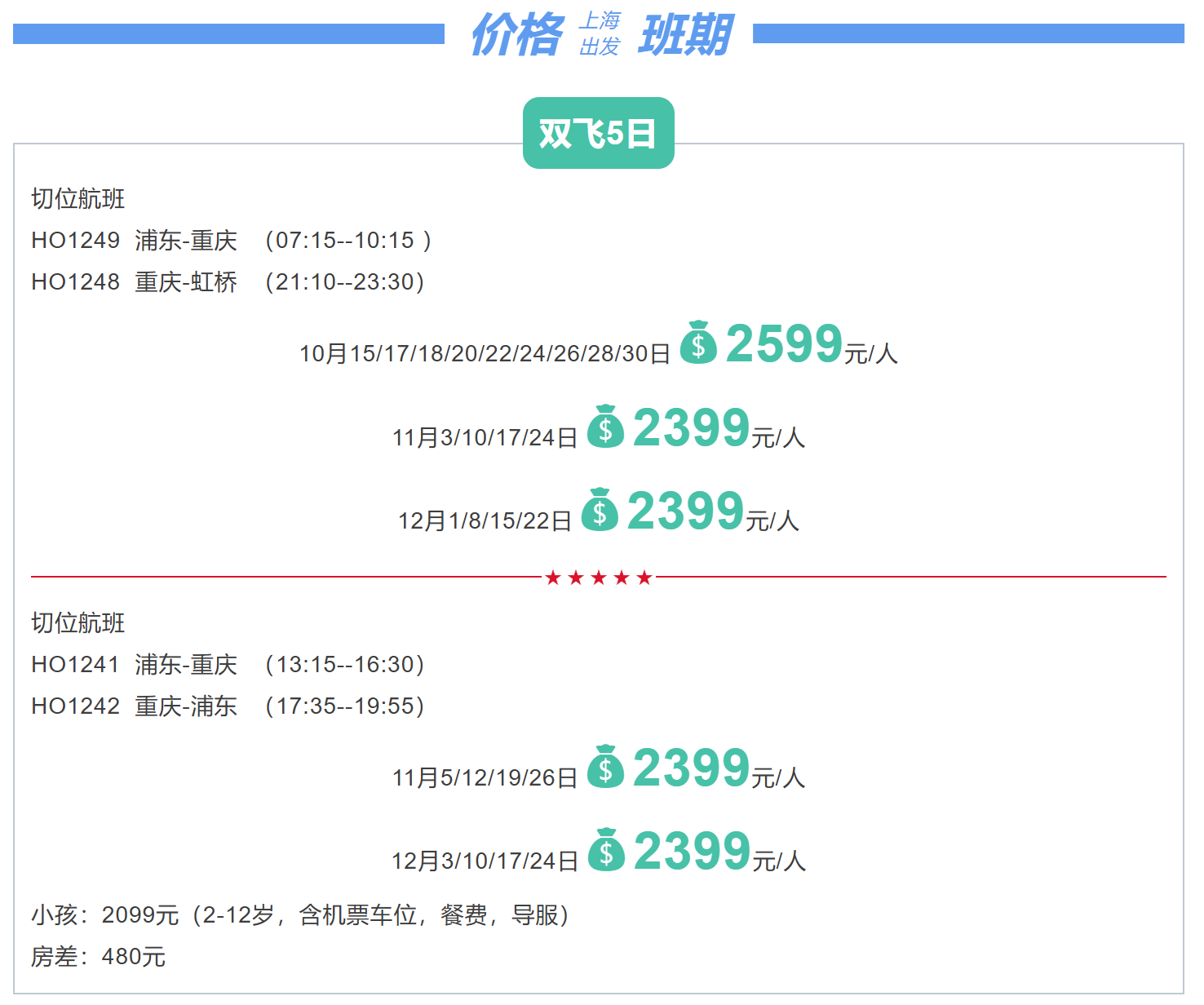1204x1005 pixels.
Task: Select flight HO1248 重庆-虹桥 line
Action: coord(228,282)
